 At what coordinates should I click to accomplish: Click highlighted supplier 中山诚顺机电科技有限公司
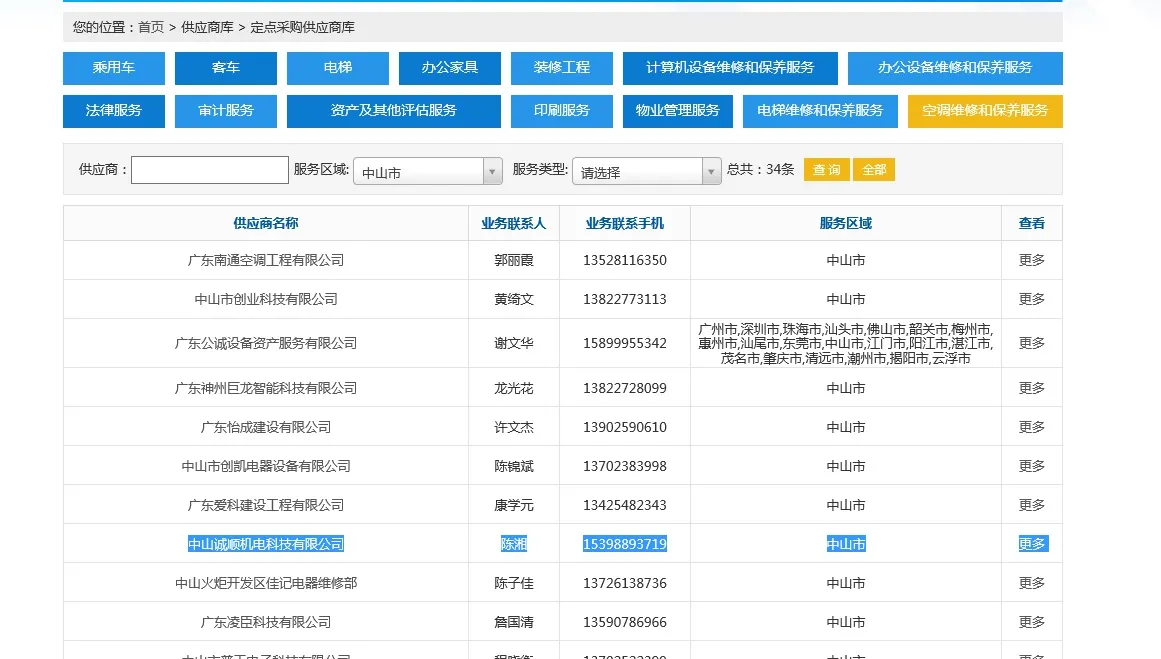coord(266,544)
